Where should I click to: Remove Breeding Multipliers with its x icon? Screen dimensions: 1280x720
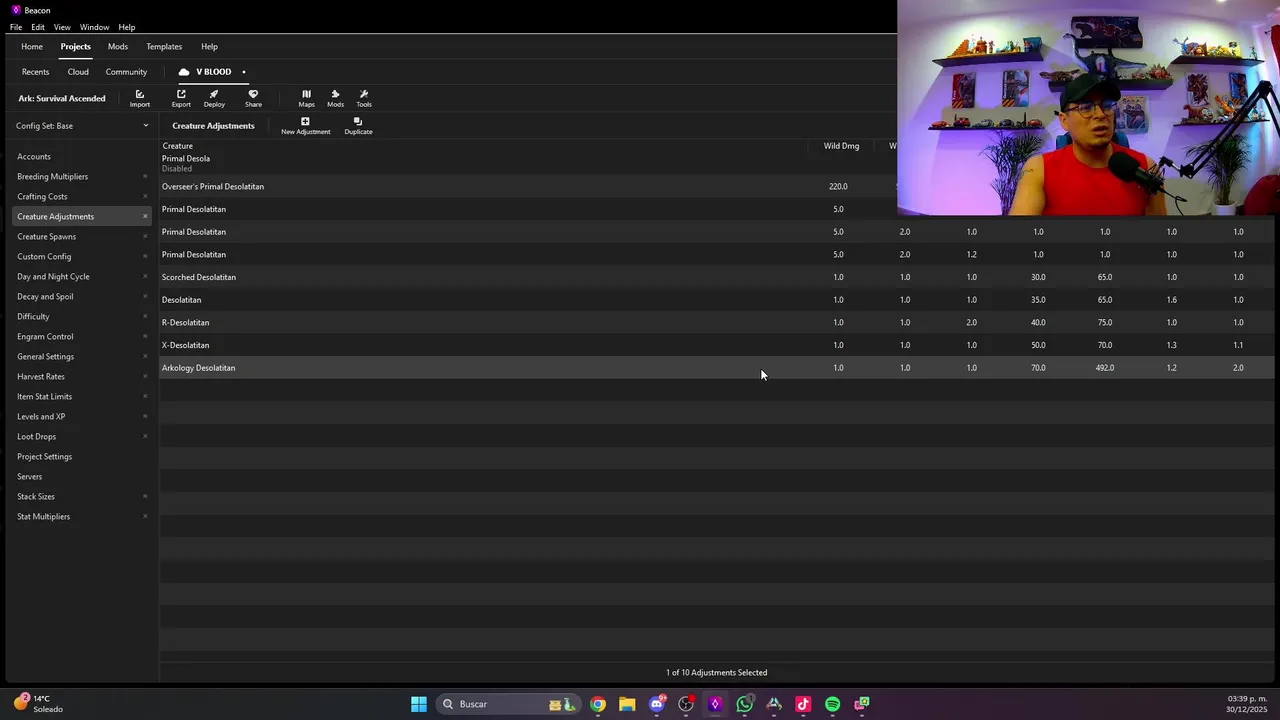click(x=145, y=177)
